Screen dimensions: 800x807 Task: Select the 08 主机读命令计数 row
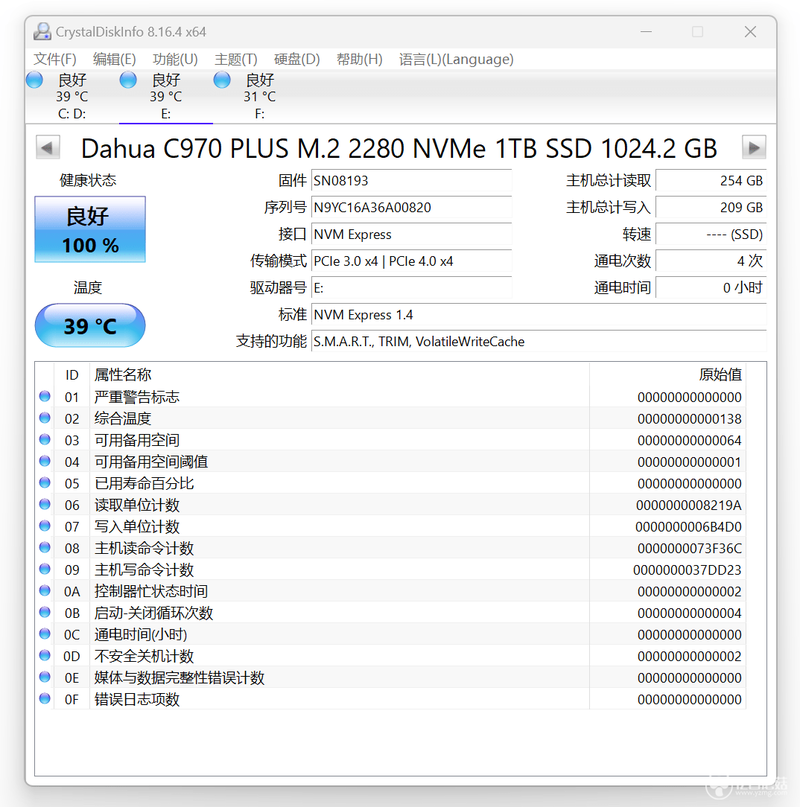[391, 548]
